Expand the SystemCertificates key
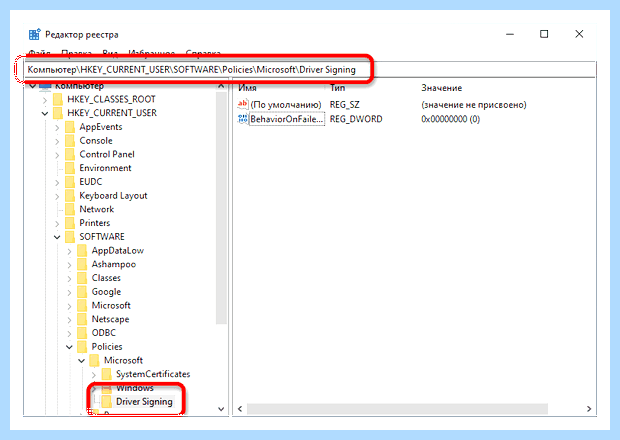Viewport: 620px width, 440px height. [94, 374]
